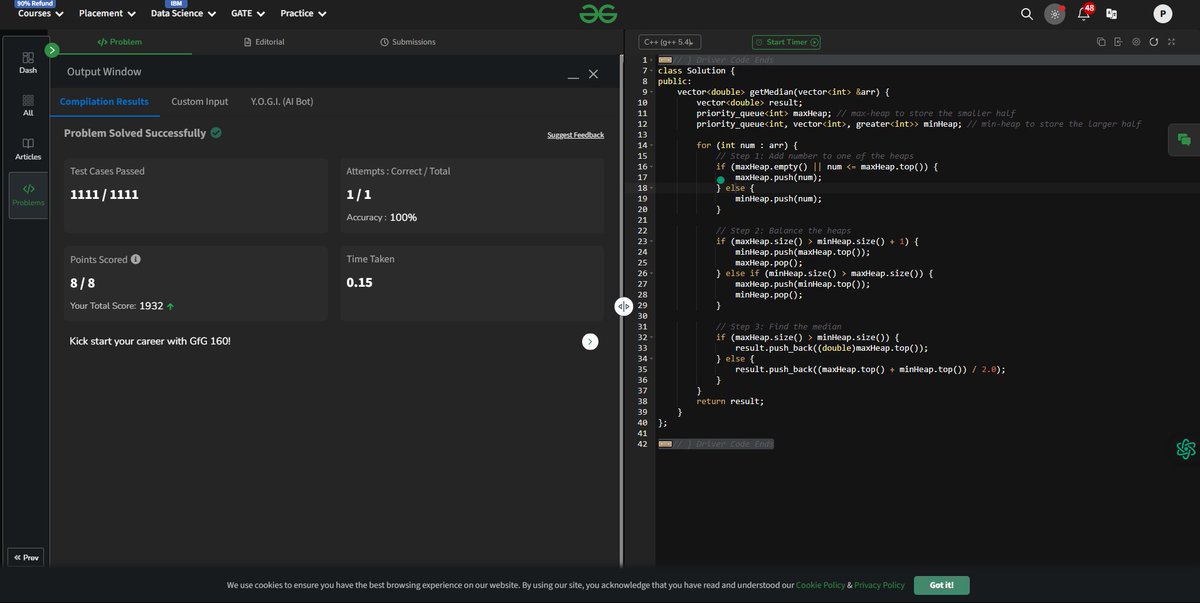
Task: Collapse the for loop fold on line 14
Action: (651, 145)
